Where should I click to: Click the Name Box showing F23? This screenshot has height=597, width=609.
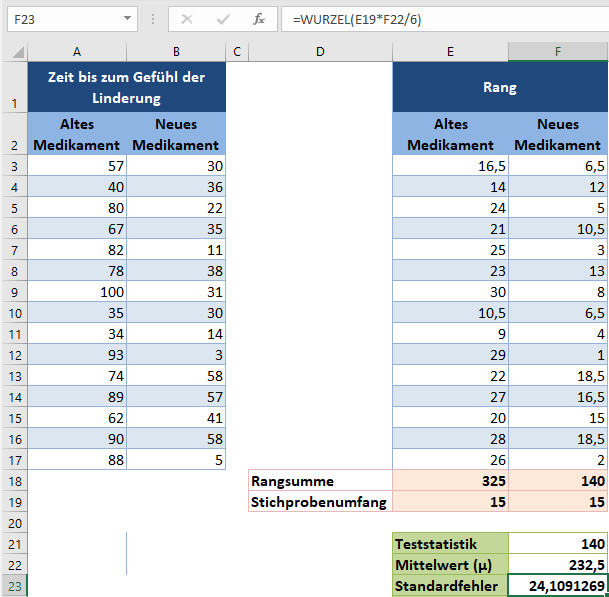click(x=72, y=19)
